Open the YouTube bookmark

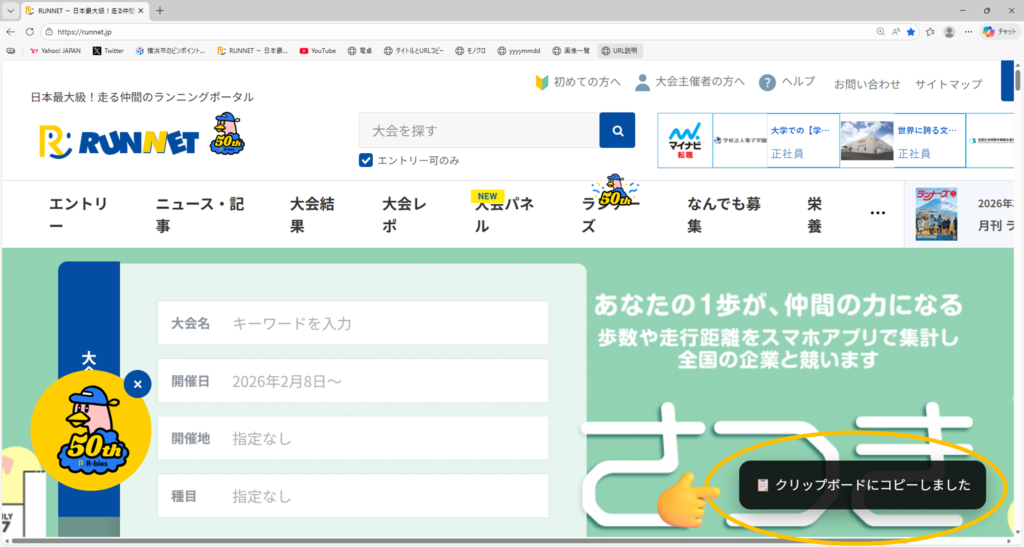pyautogui.click(x=317, y=50)
